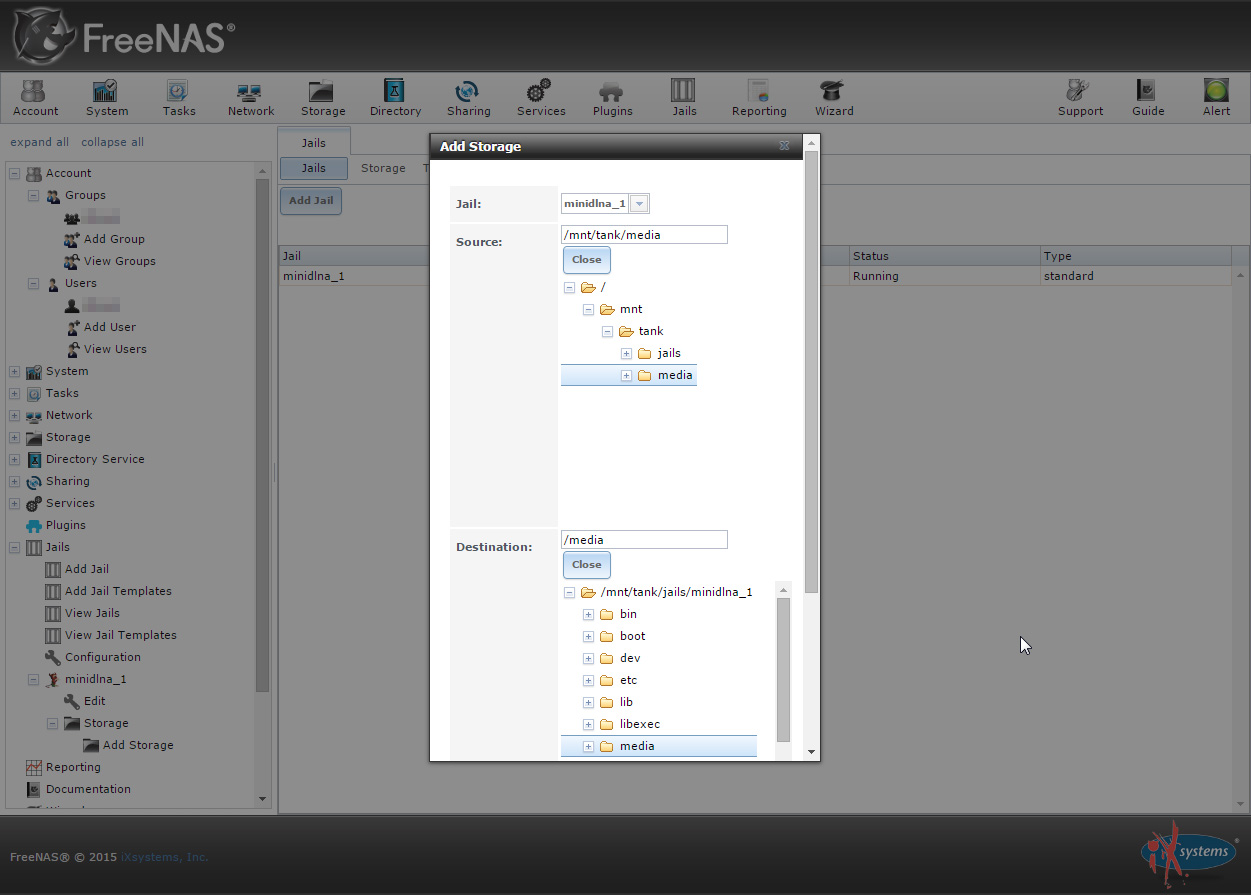Viewport: 1251px width, 895px height.
Task: Click Add Group in sidebar
Action: pos(114,239)
